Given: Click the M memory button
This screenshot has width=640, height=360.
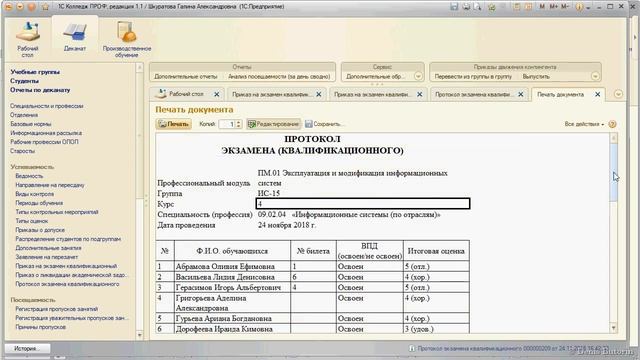Looking at the screenshot, I should [542, 7].
